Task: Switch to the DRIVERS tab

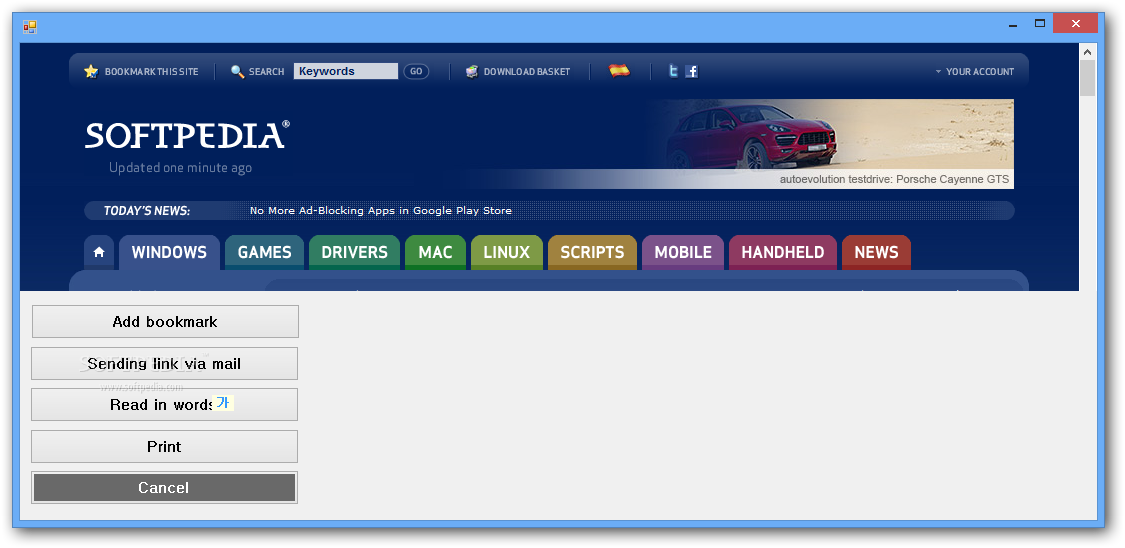Action: 354,252
